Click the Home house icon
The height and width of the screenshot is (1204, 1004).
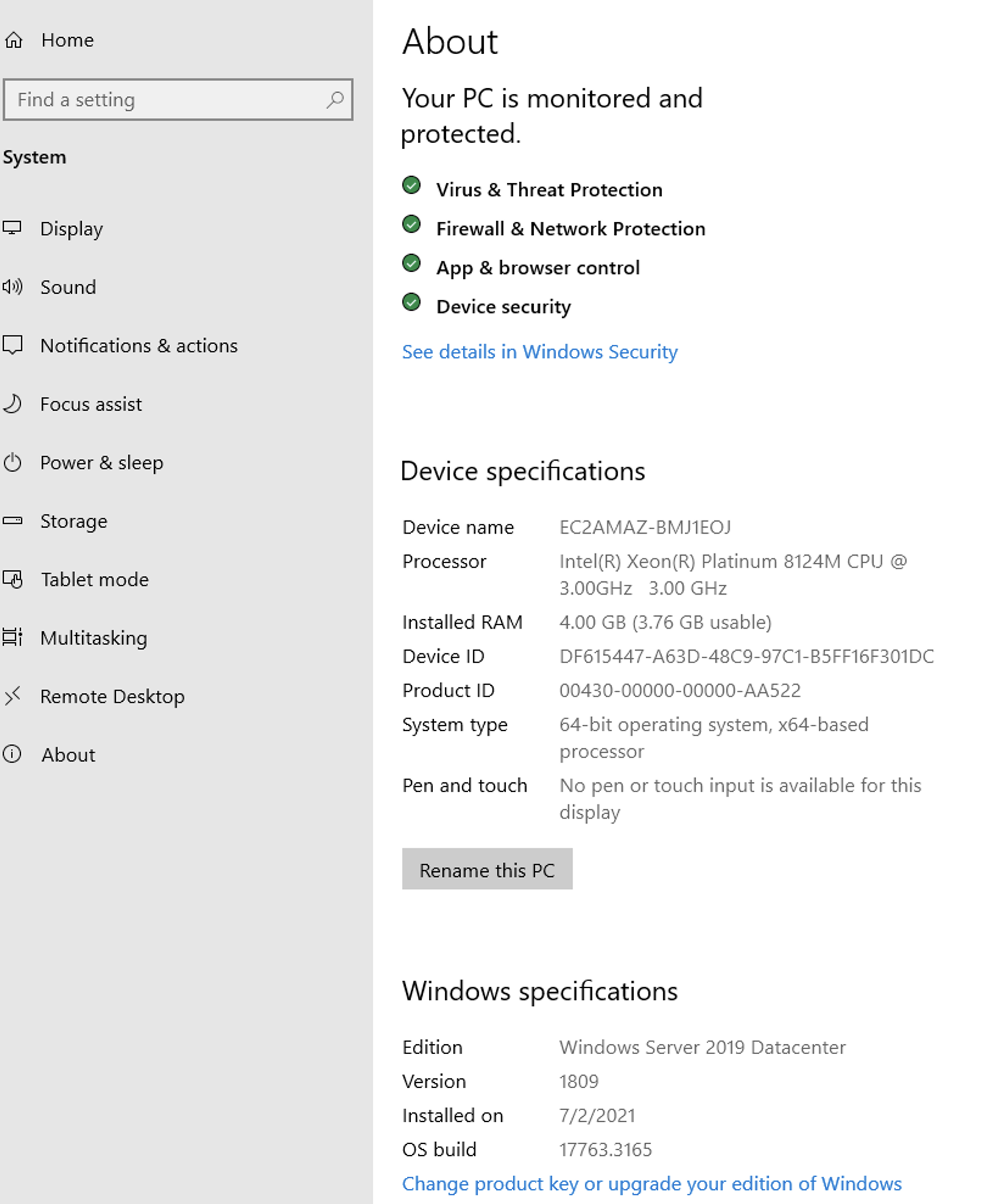[x=13, y=40]
